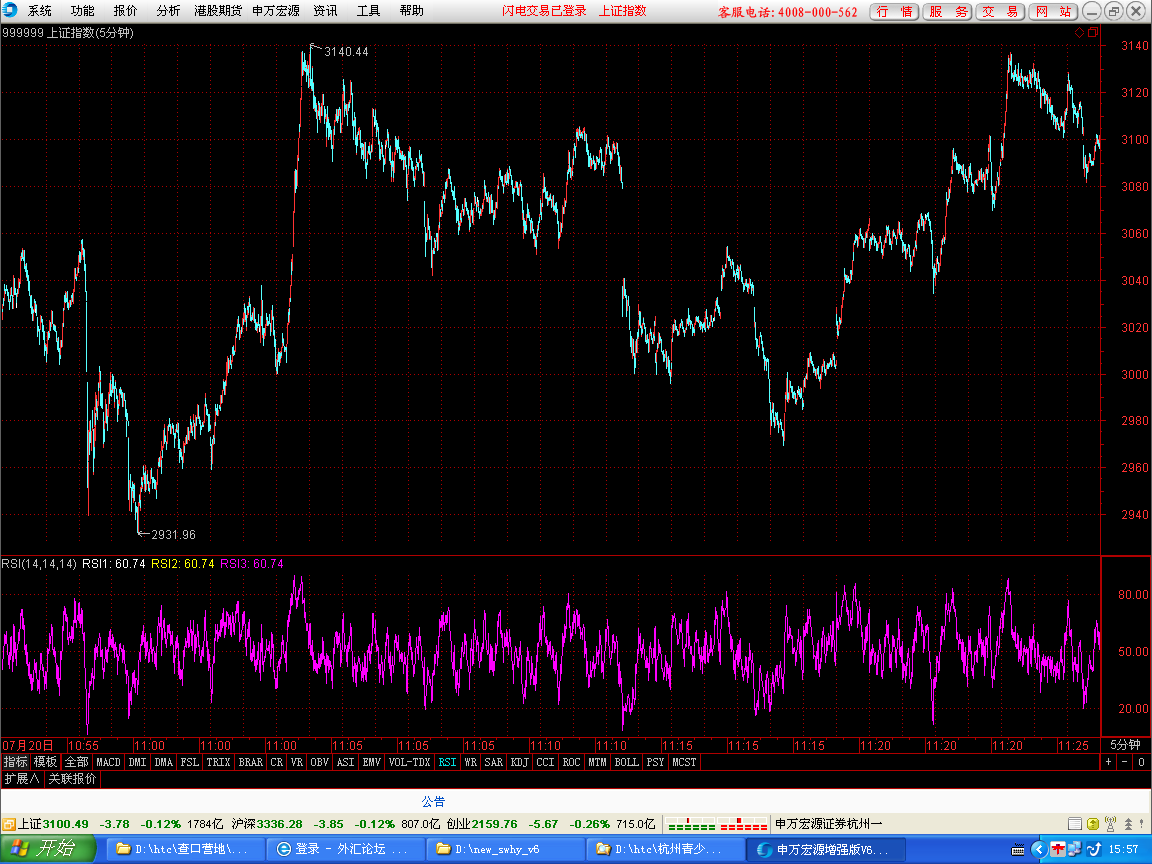
Task: Click the 服务 button
Action: [x=948, y=12]
